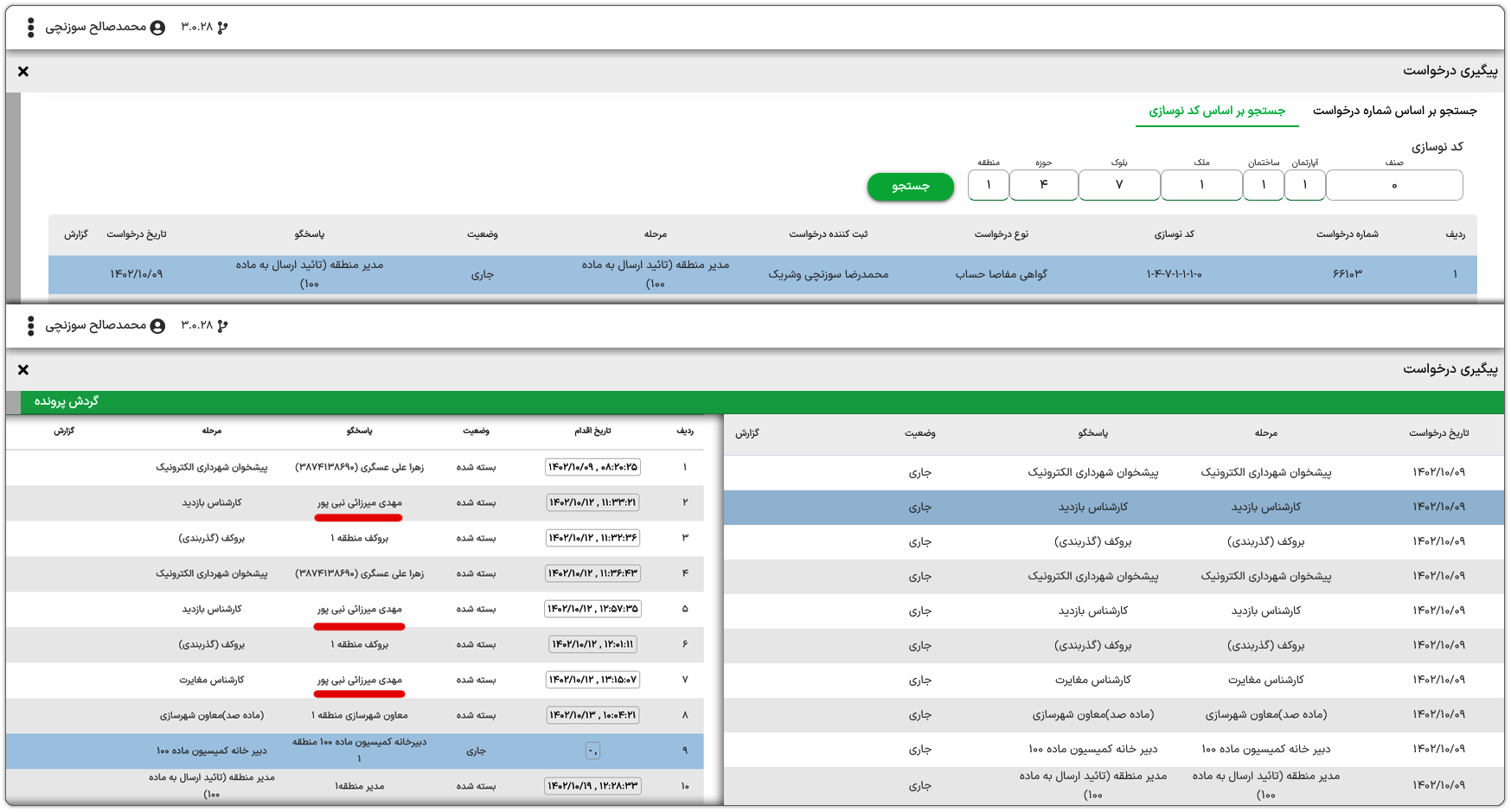Viewport: 1511px width, 812px height.
Task: Close the top پیگیری درخواست panel
Action: tap(22, 72)
